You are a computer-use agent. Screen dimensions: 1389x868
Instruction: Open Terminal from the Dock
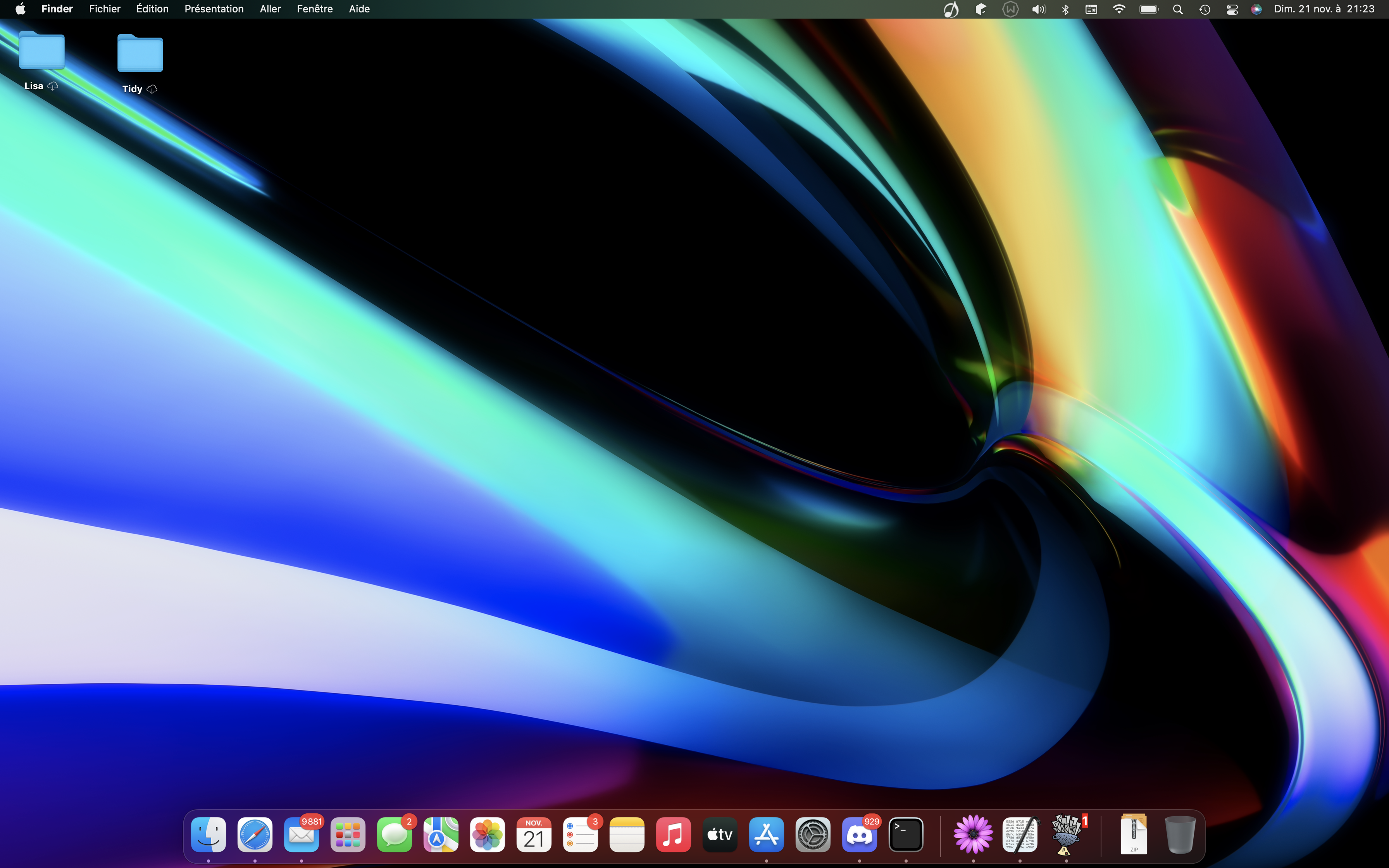(906, 835)
